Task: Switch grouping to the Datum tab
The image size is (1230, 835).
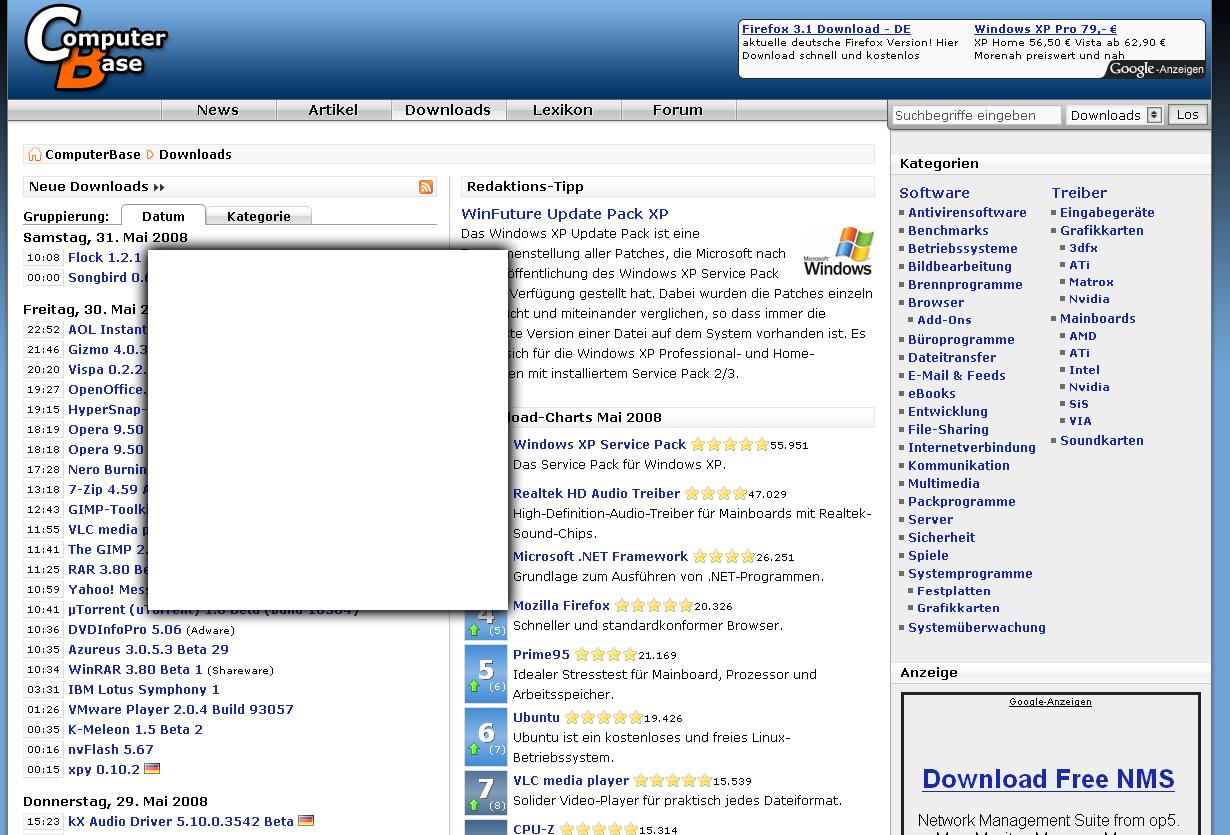Action: coord(163,216)
